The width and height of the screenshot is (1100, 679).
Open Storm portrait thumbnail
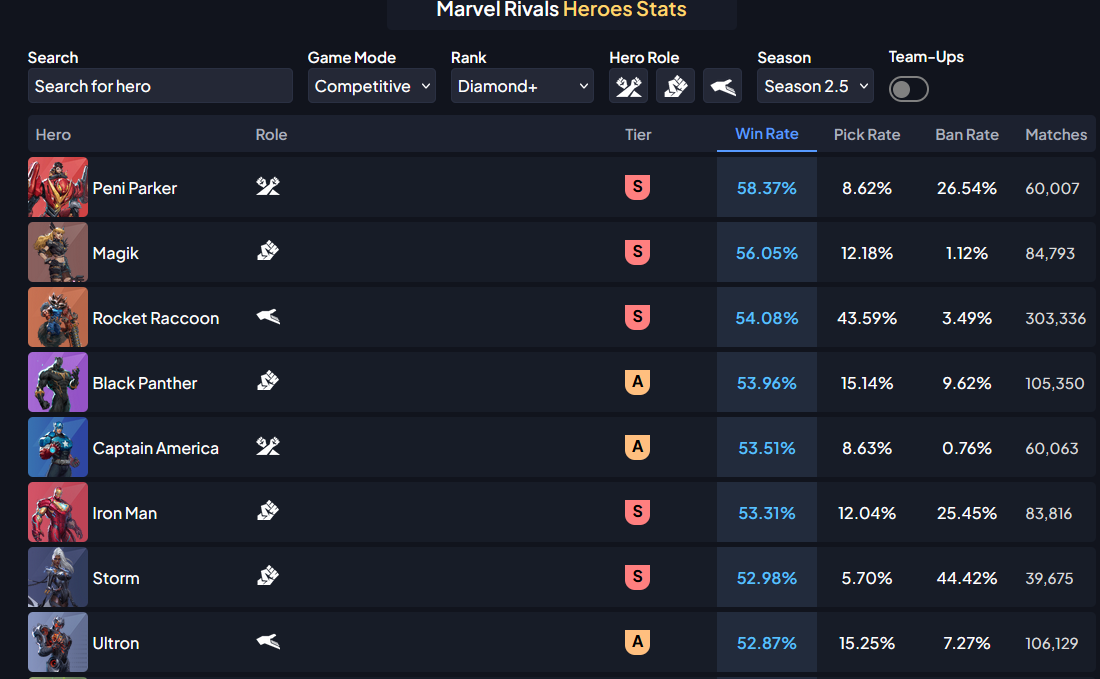(58, 577)
